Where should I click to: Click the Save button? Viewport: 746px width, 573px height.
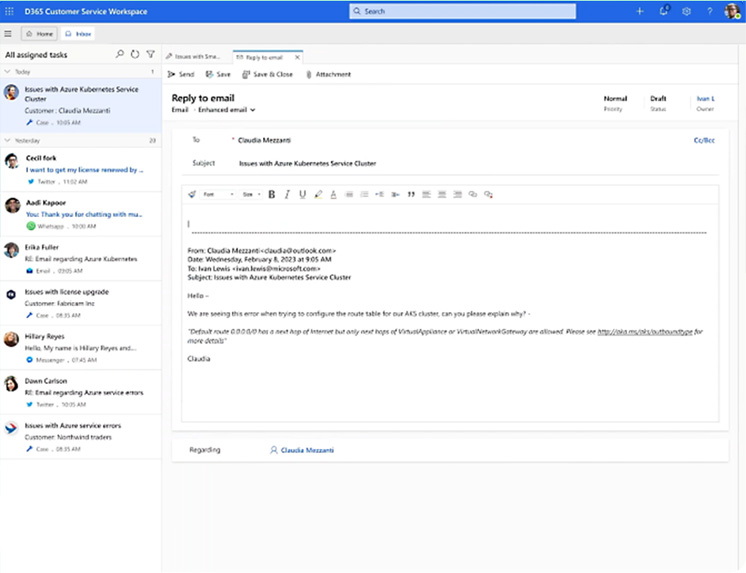coord(218,74)
